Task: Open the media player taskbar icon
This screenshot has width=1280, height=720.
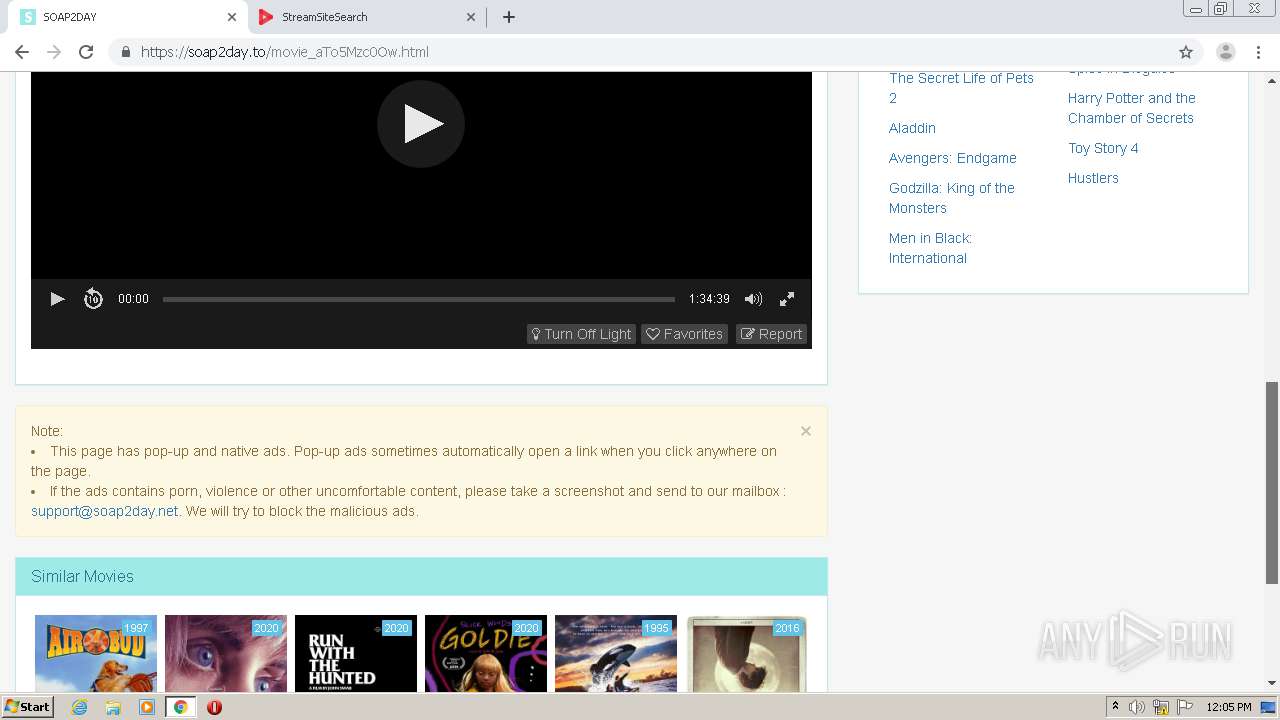Action: (147, 707)
